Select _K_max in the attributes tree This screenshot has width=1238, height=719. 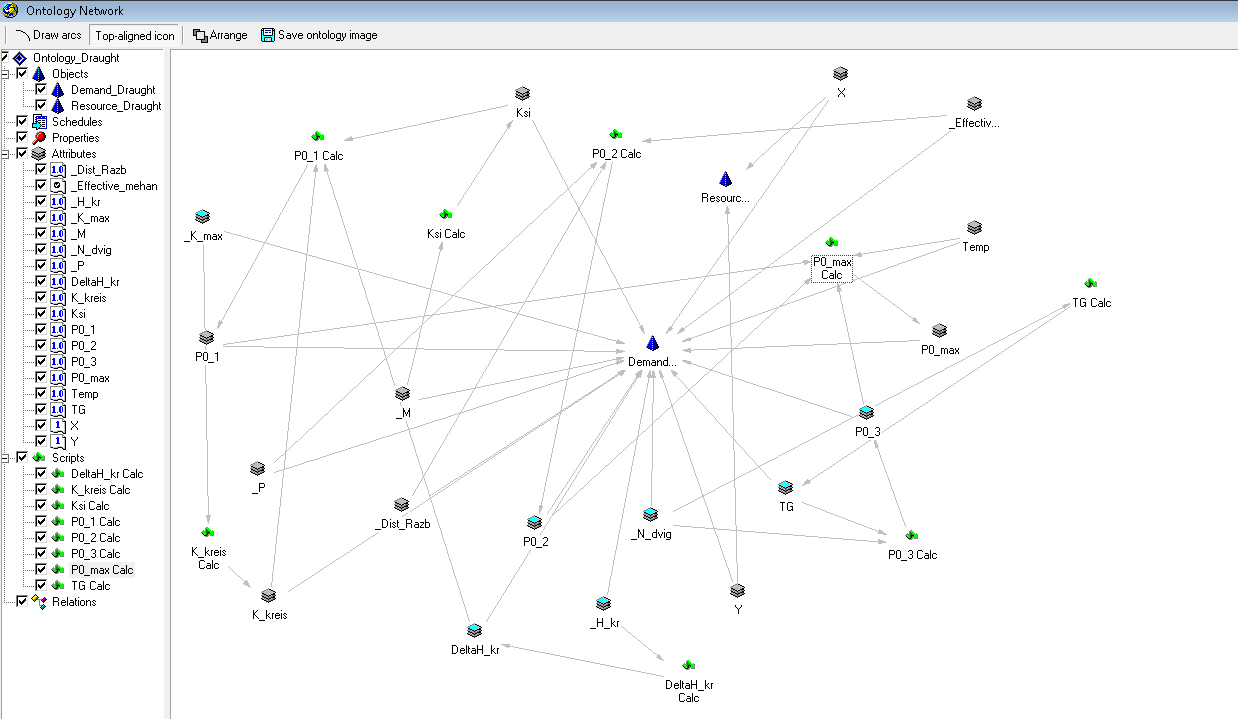click(x=90, y=218)
